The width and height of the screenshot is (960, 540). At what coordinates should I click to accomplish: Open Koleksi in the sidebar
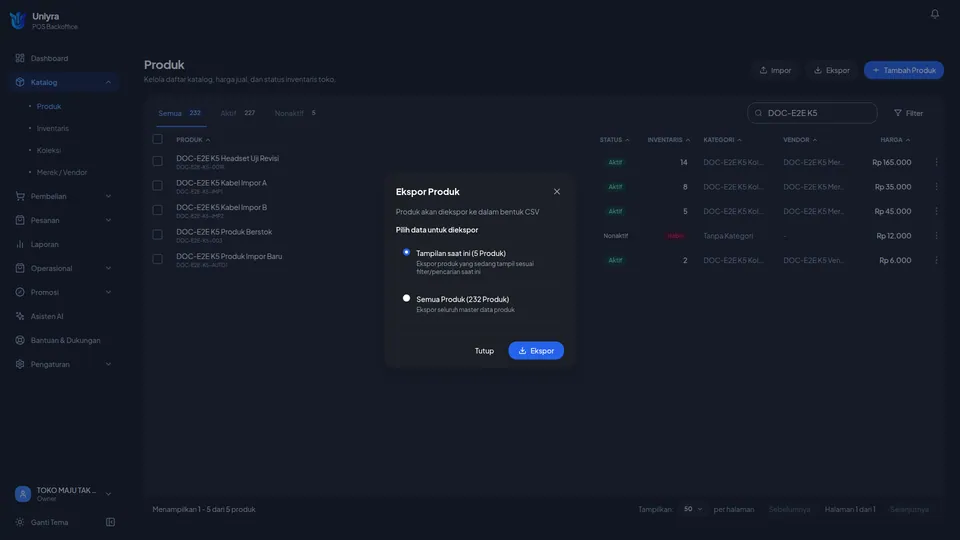pyautogui.click(x=48, y=150)
